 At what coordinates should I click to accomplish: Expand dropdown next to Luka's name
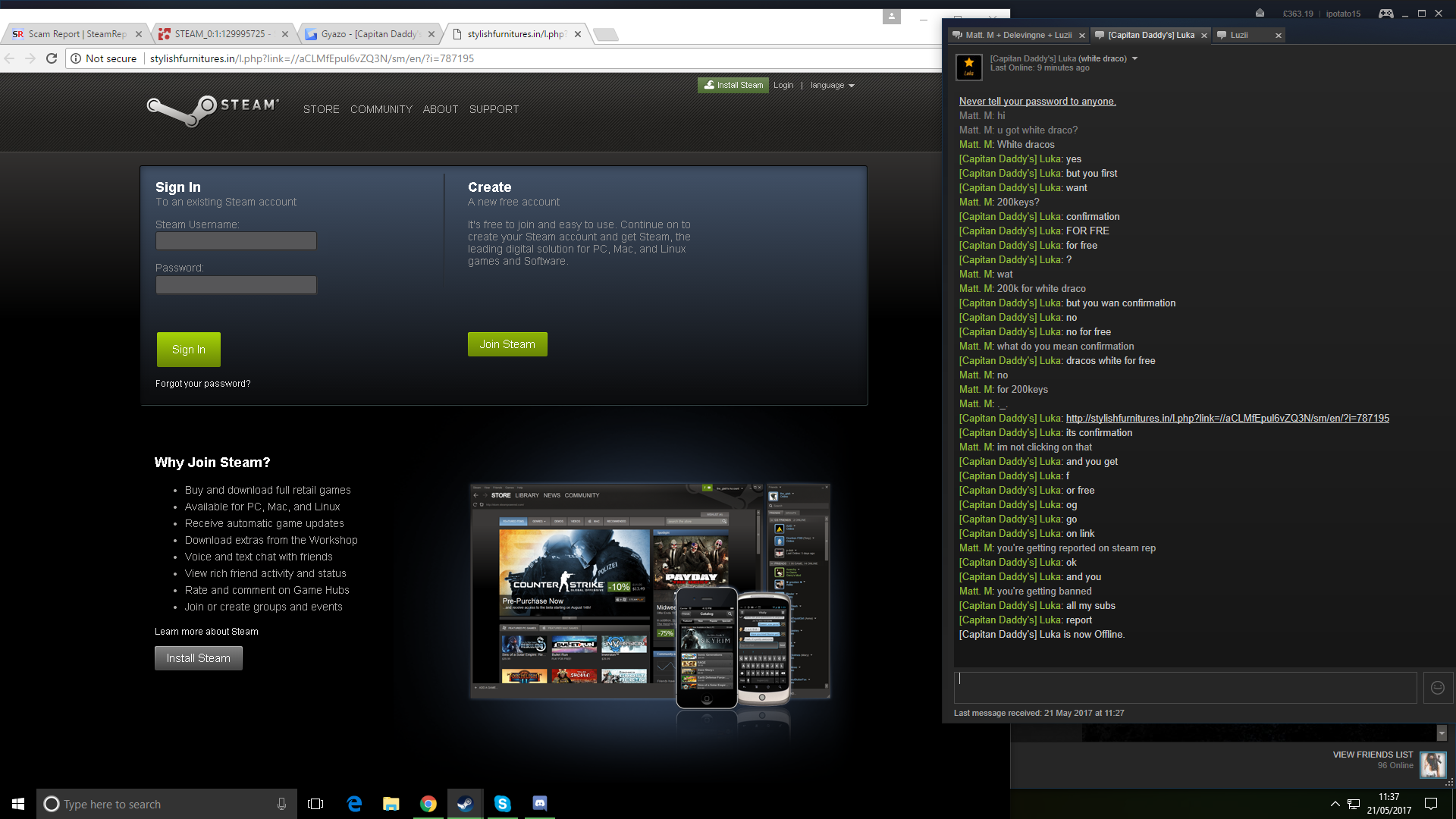pos(1134,58)
